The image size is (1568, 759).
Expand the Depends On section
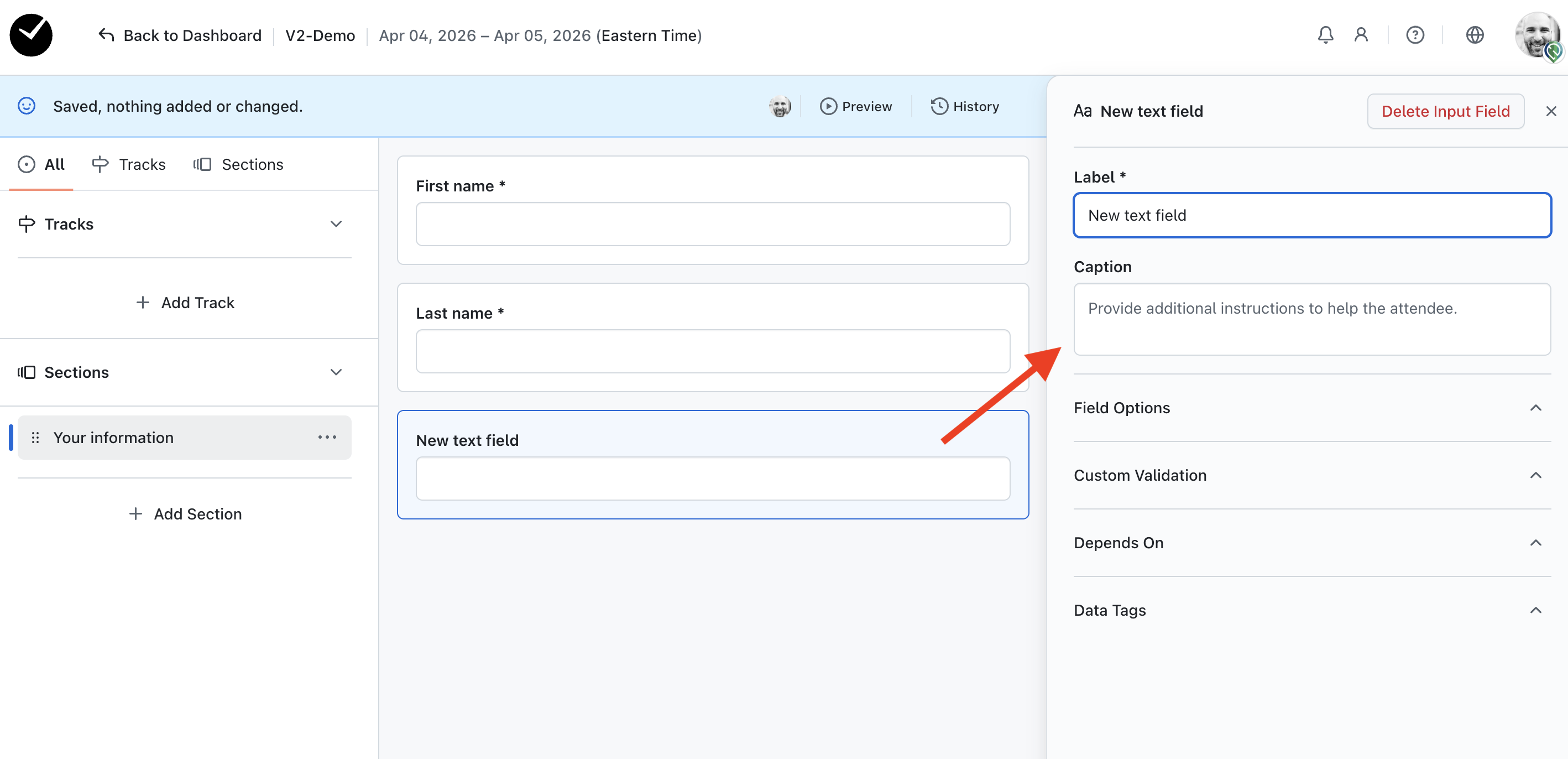[1535, 543]
